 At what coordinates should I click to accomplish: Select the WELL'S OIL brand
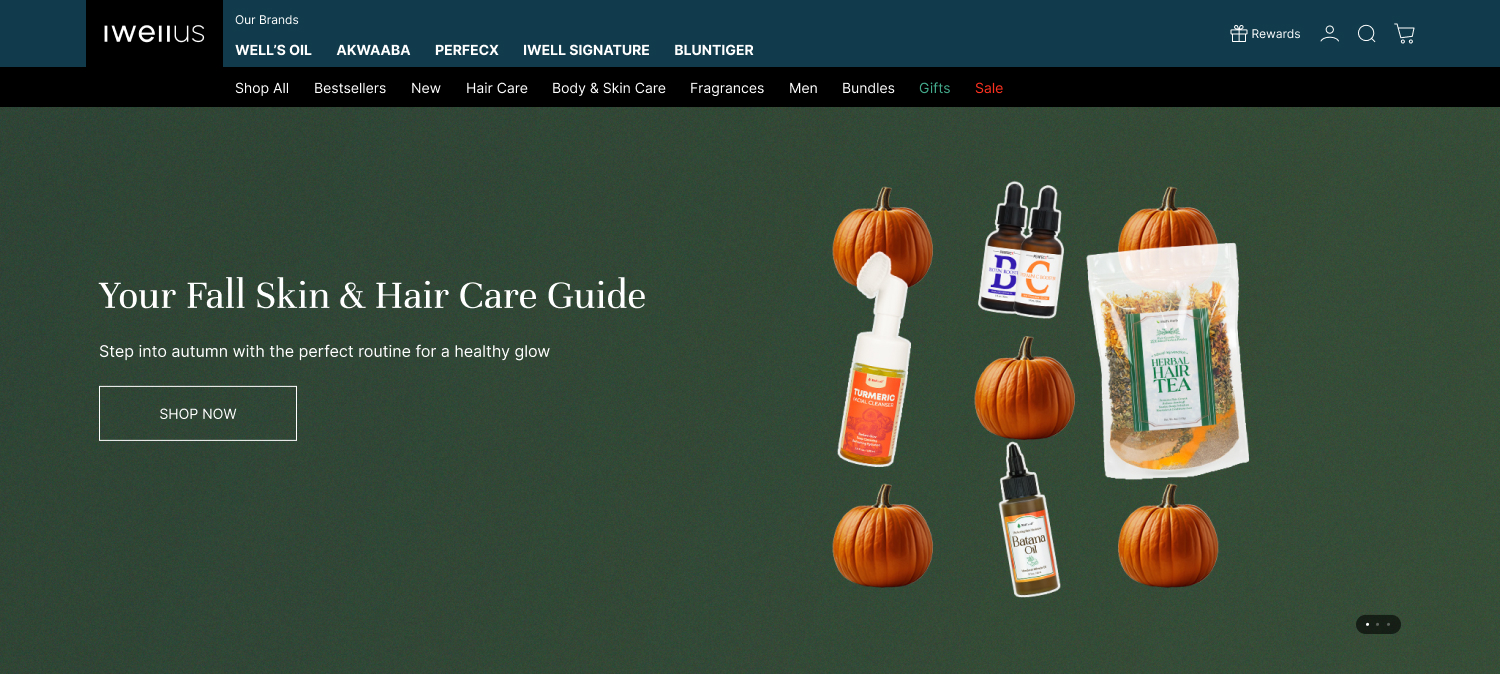pos(273,50)
